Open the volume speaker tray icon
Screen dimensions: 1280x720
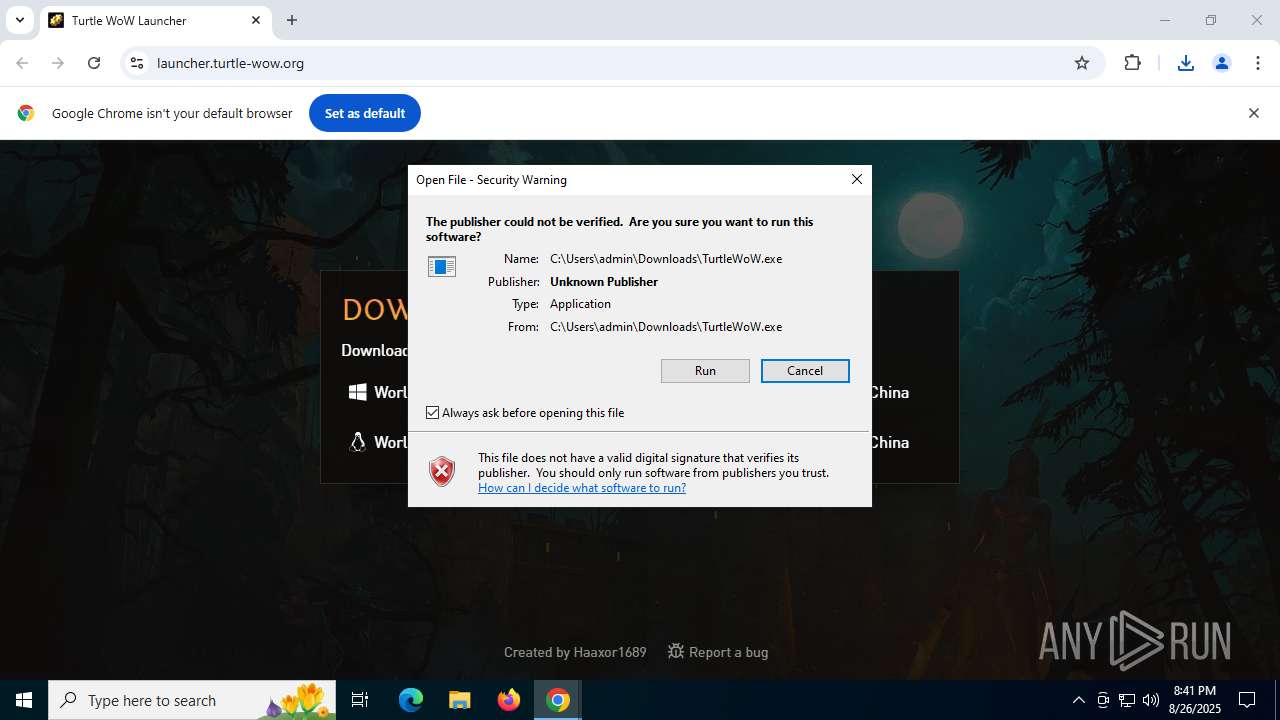coord(1151,700)
